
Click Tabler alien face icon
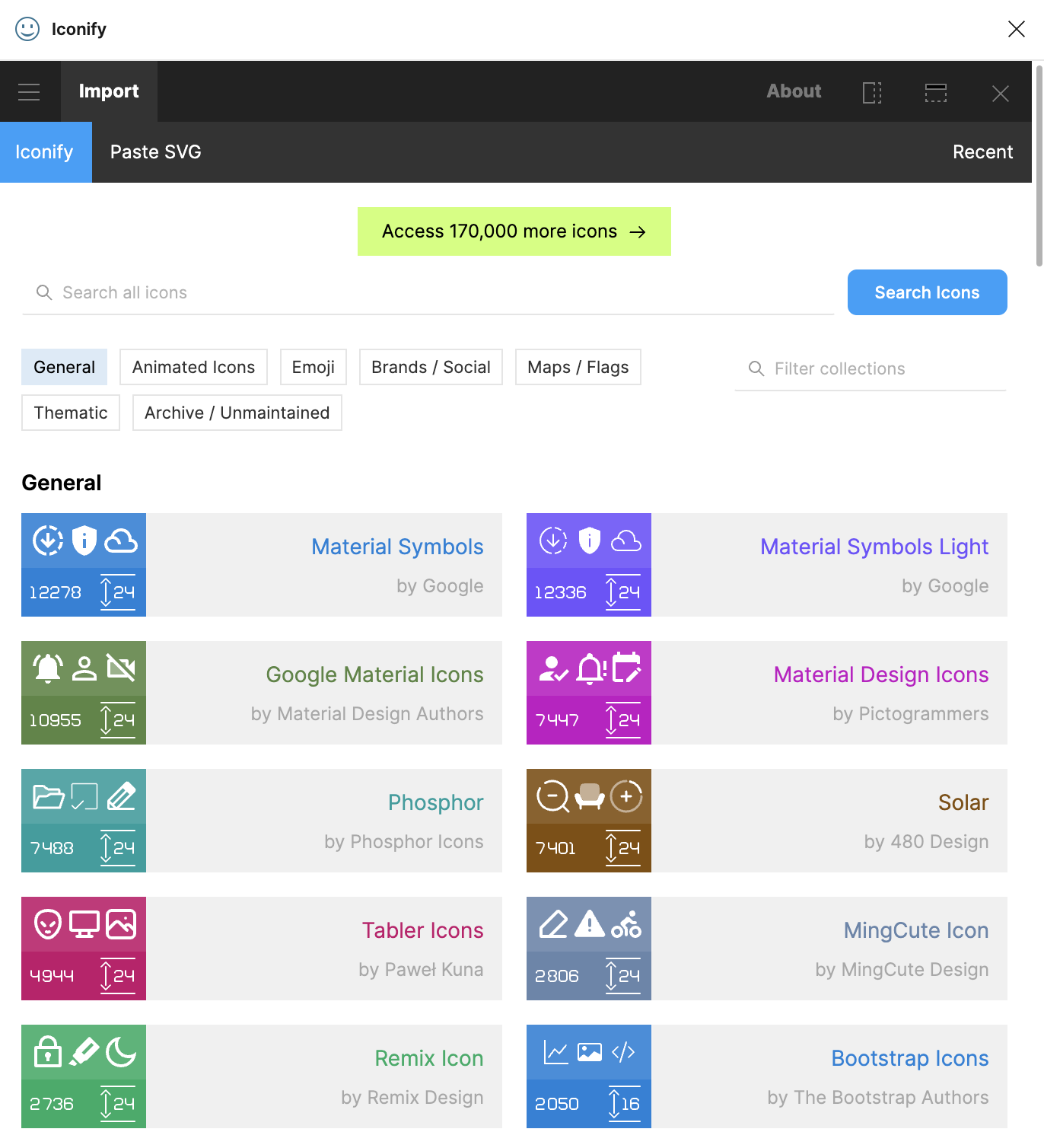[x=48, y=924]
